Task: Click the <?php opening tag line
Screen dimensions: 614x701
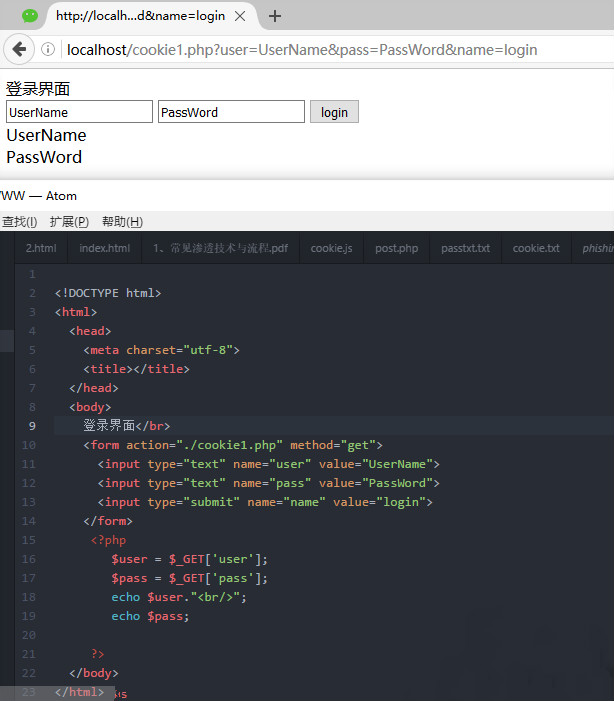Action: point(108,540)
